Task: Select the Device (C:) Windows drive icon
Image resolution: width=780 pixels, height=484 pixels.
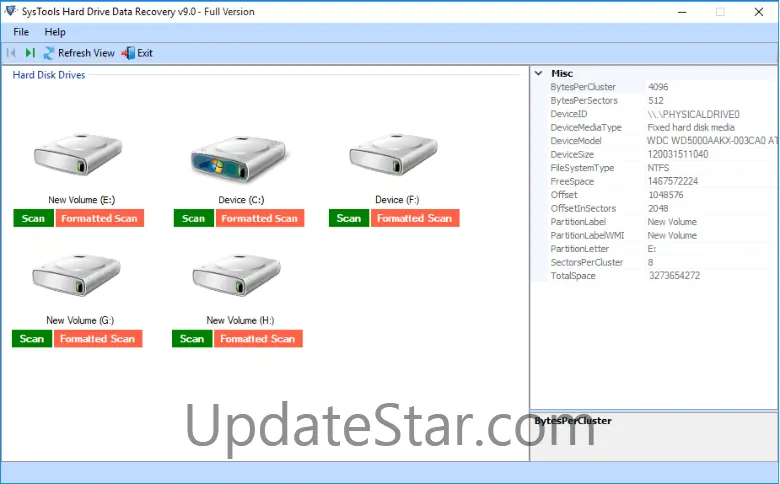Action: pyautogui.click(x=238, y=158)
